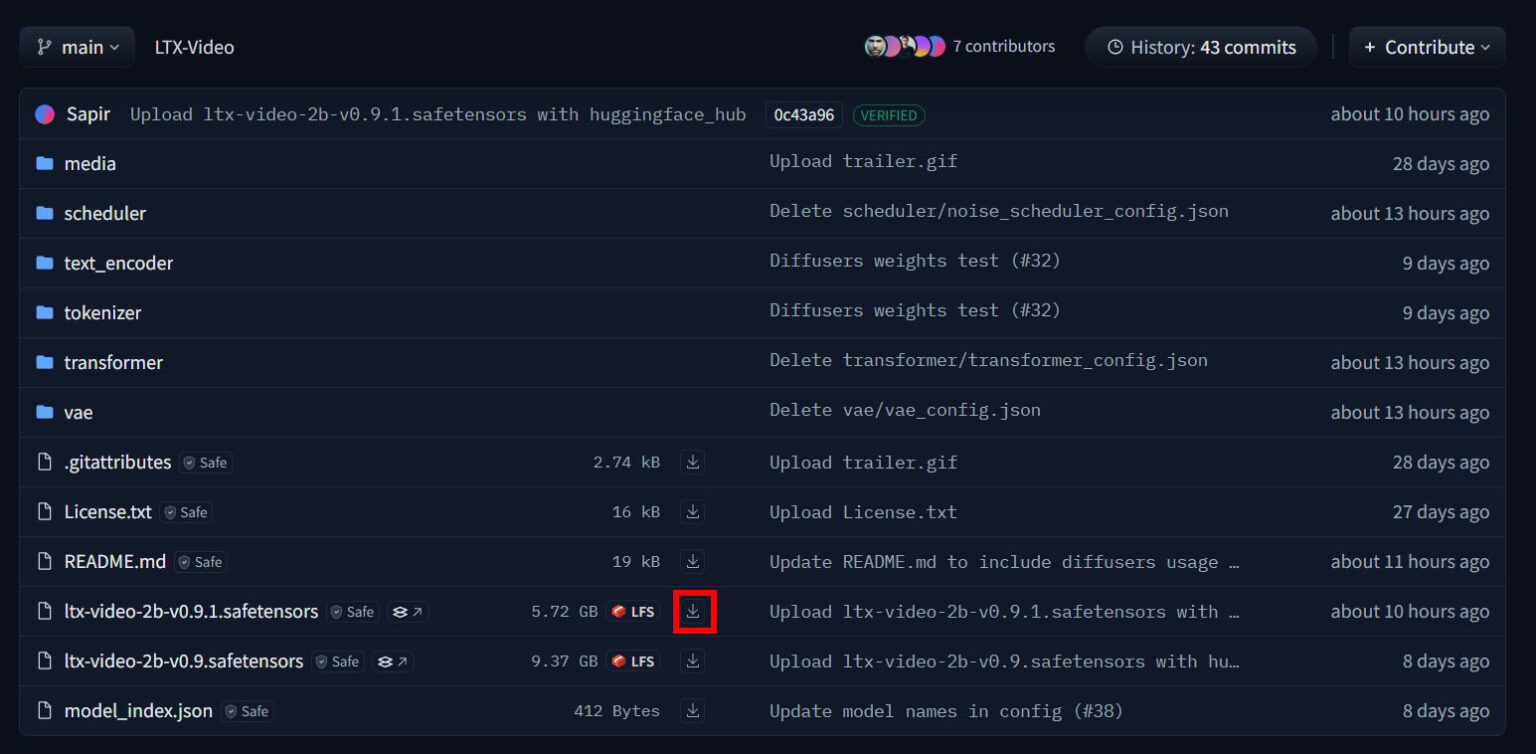This screenshot has width=1536, height=754.
Task: Download the README.md file
Action: [693, 561]
